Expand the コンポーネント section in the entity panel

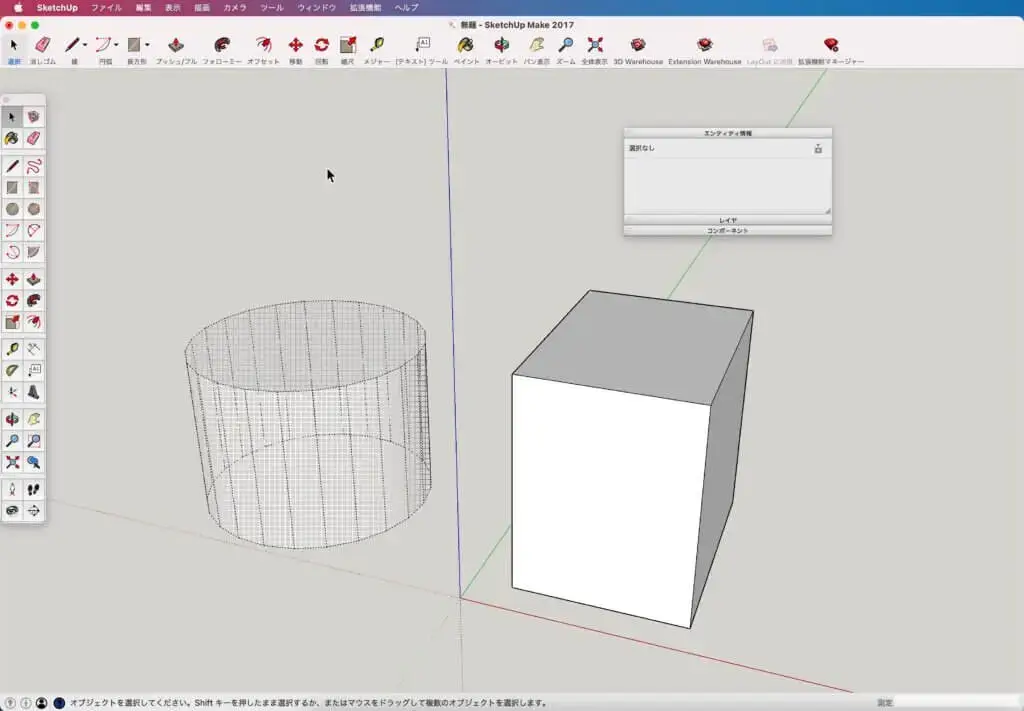pyautogui.click(x=728, y=231)
